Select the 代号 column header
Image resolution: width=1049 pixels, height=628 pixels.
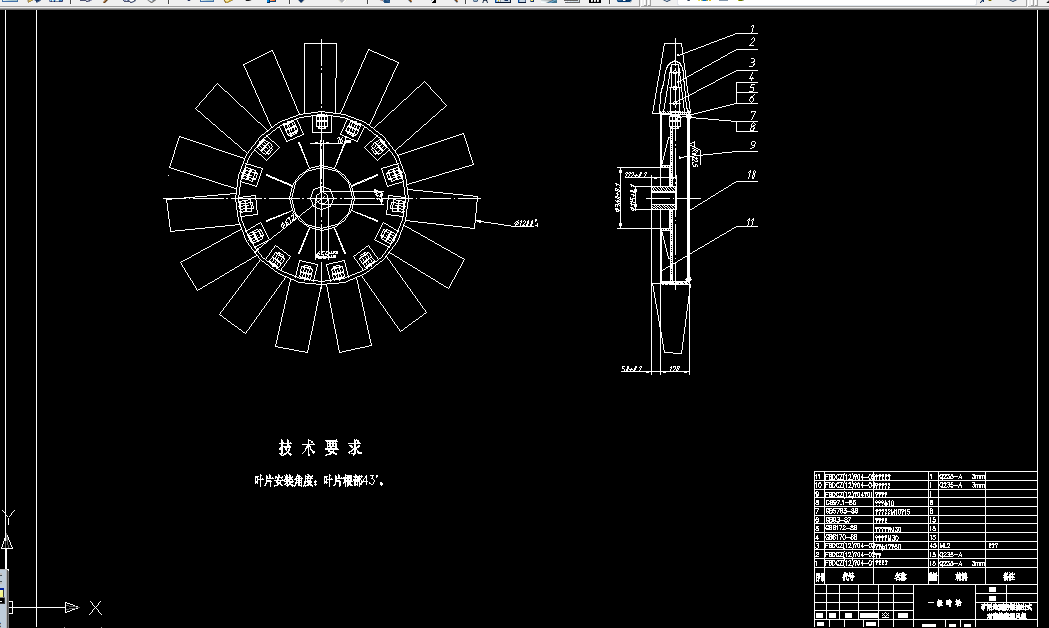tap(848, 577)
